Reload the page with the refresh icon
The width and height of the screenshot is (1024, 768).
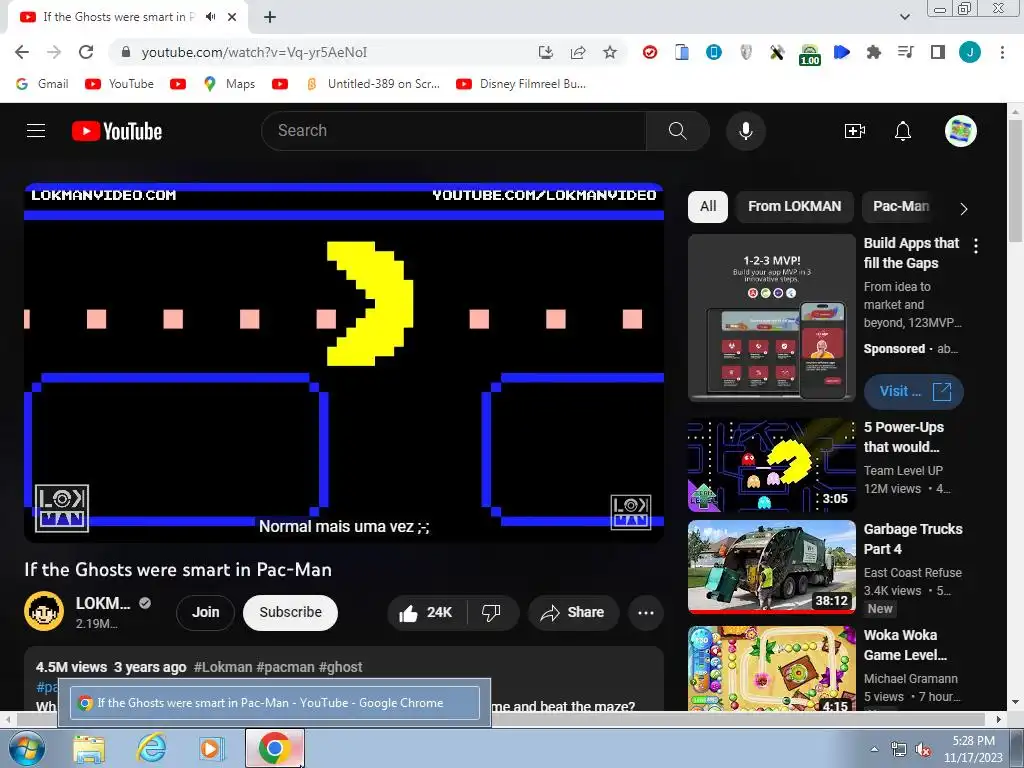[86, 52]
